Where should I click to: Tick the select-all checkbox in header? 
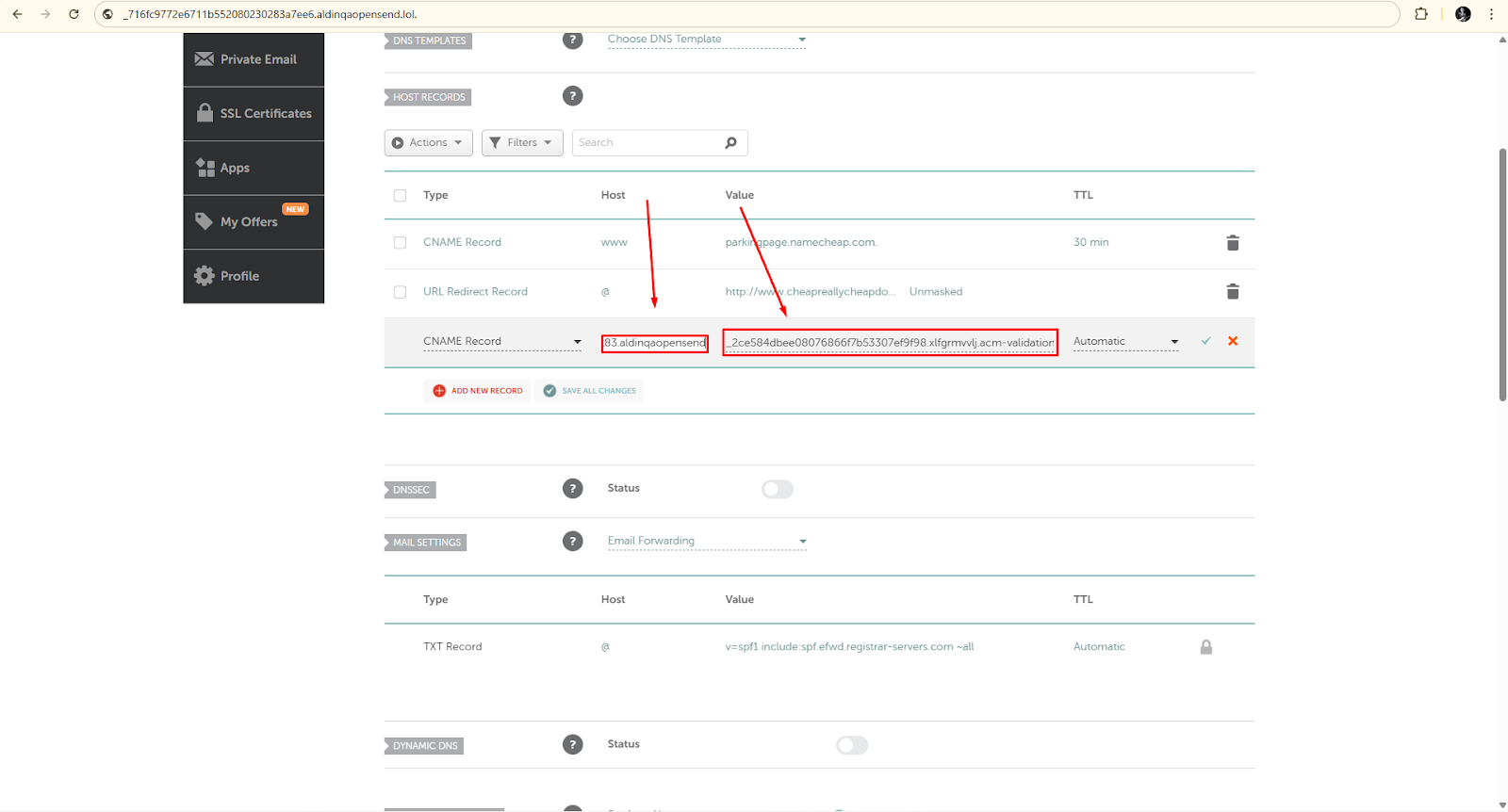coord(400,196)
